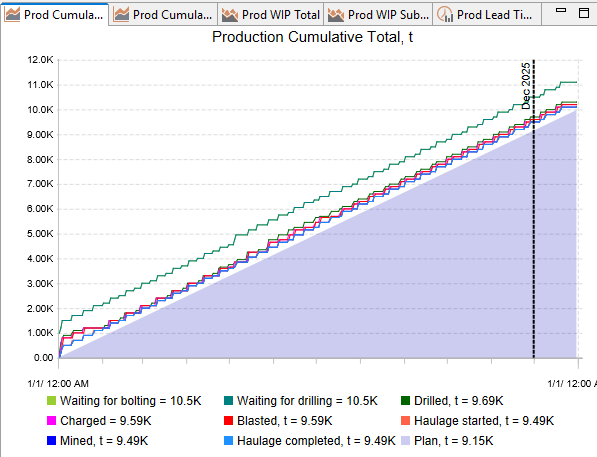This screenshot has width=597, height=457.
Task: Click the Blasted red legend swatch
Action: point(228,420)
